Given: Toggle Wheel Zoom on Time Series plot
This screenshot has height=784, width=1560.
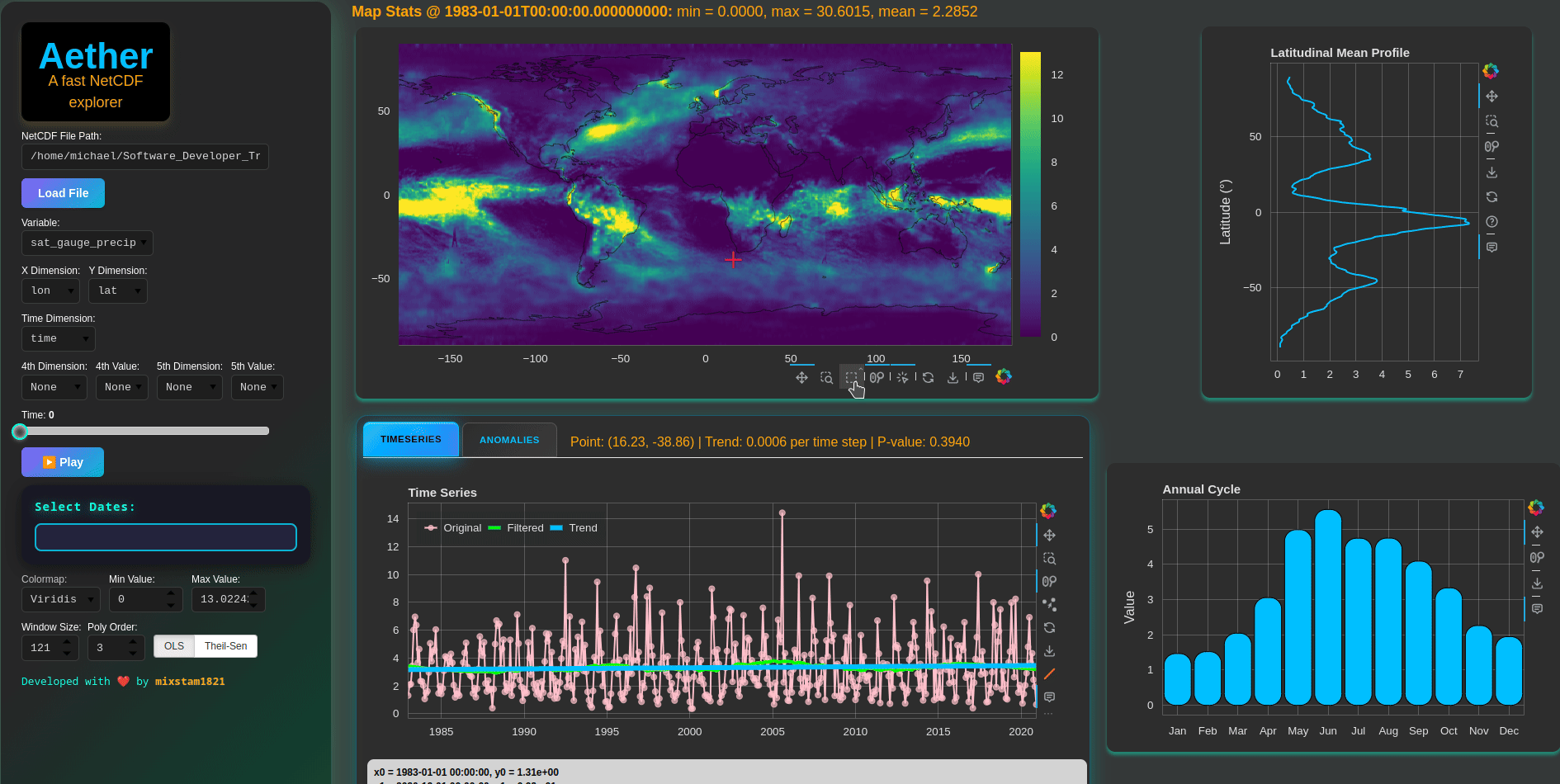Looking at the screenshot, I should (1049, 582).
